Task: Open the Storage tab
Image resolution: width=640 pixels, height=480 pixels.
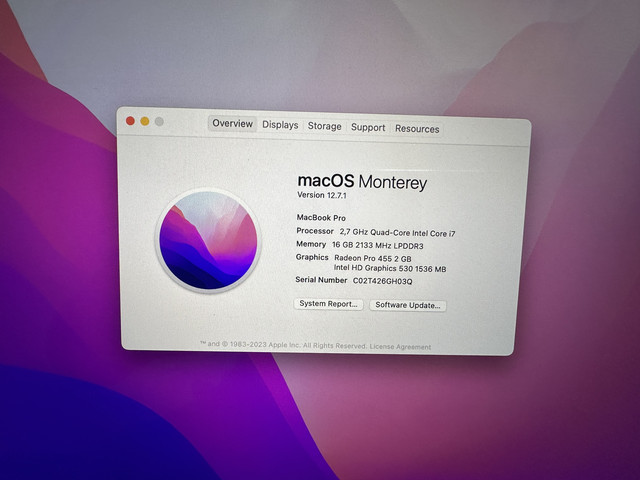Action: (324, 126)
